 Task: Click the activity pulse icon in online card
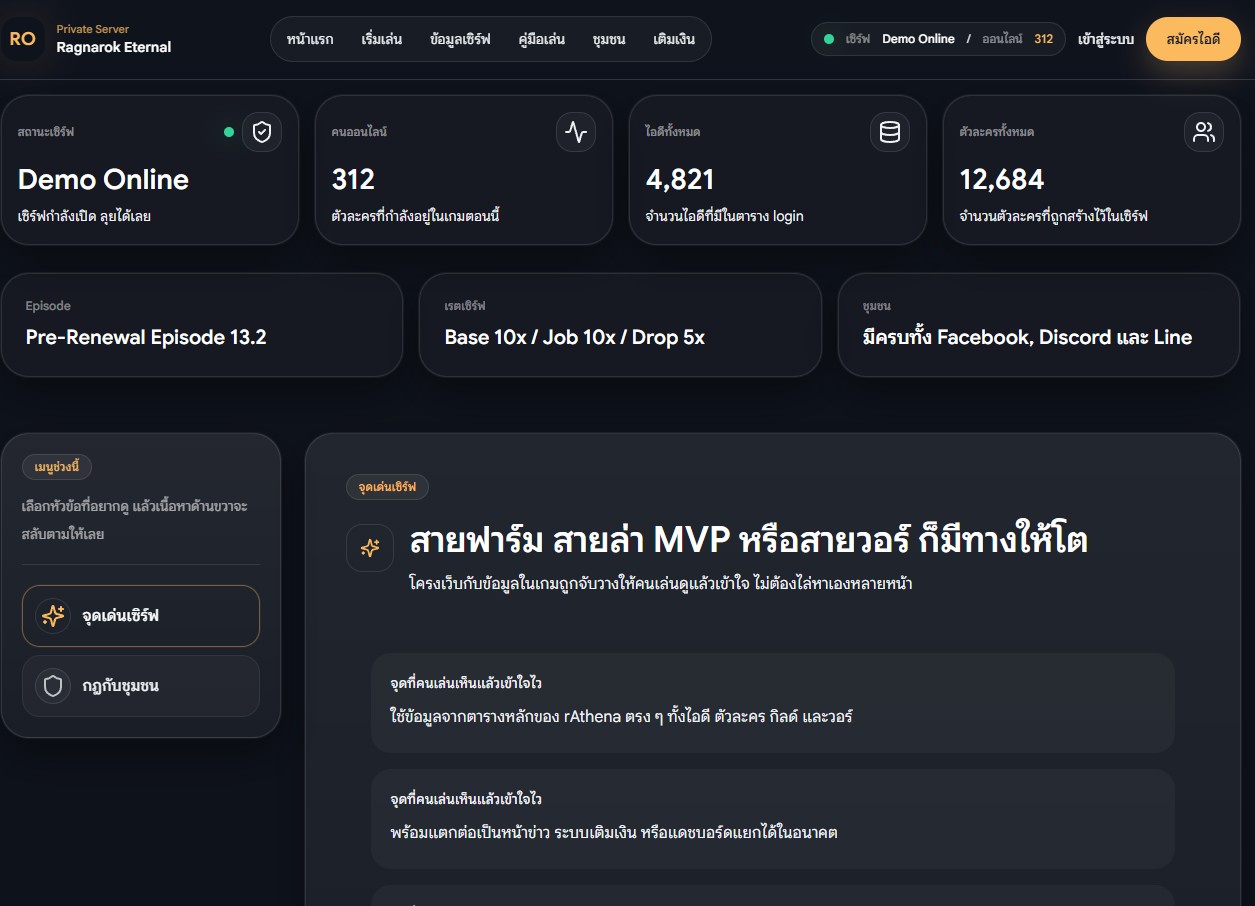(x=576, y=132)
